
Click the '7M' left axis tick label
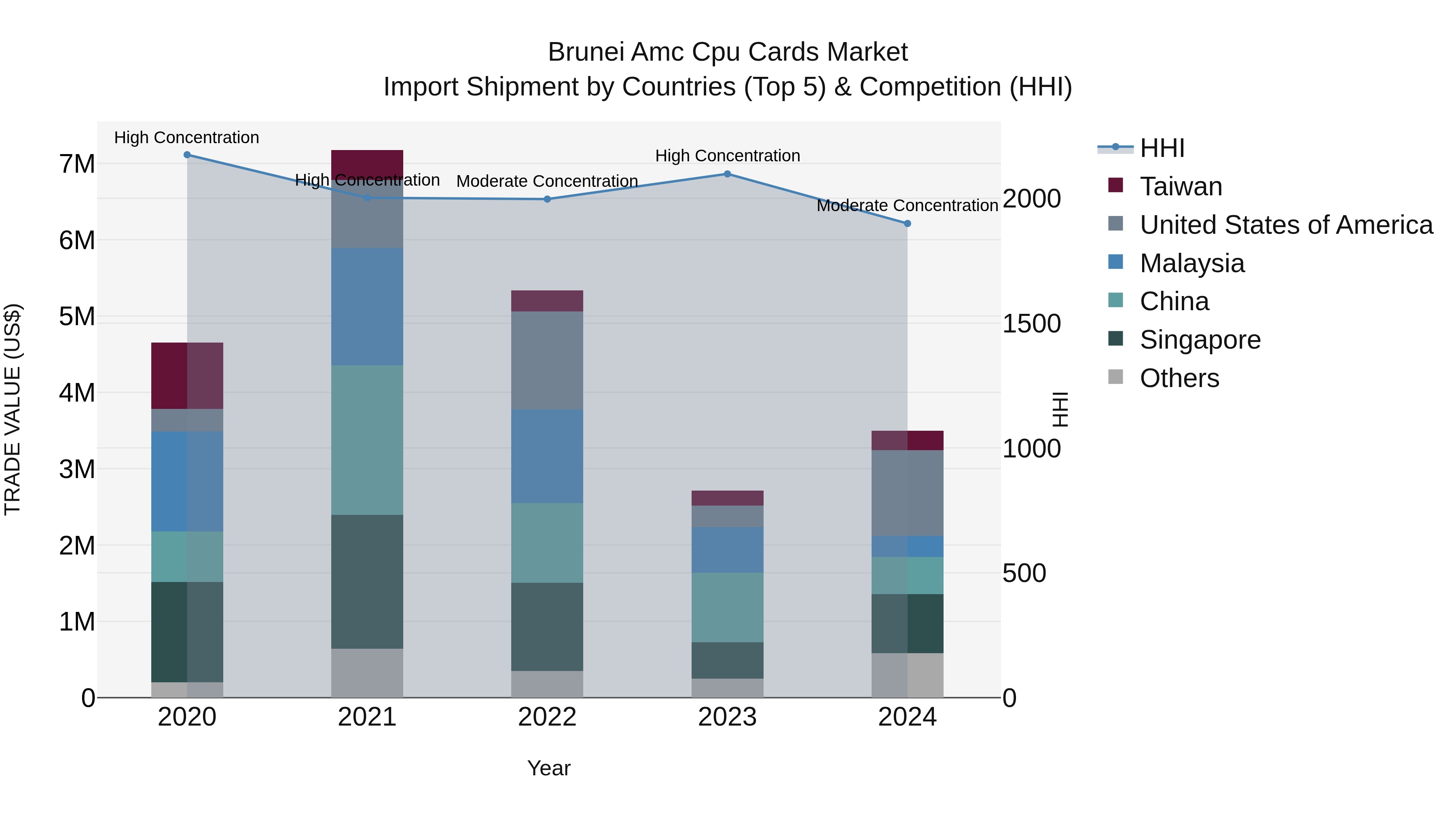click(x=77, y=164)
